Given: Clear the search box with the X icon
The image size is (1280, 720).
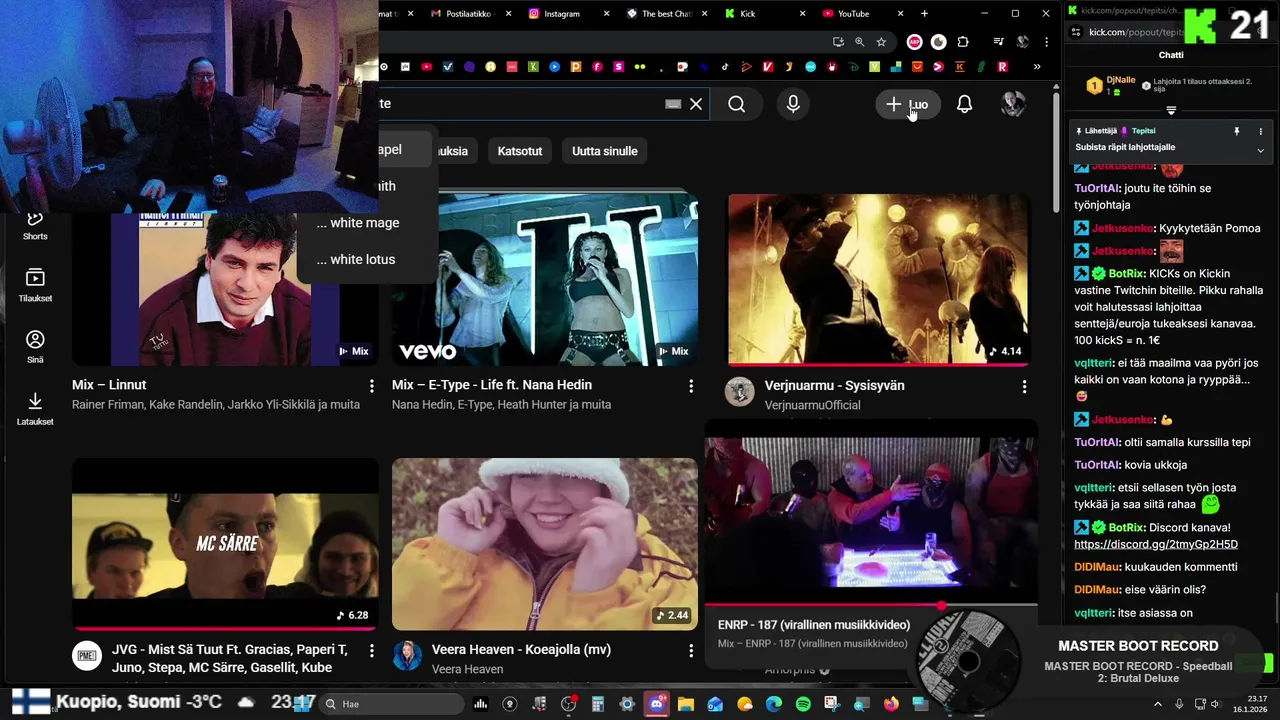Looking at the screenshot, I should [x=696, y=104].
